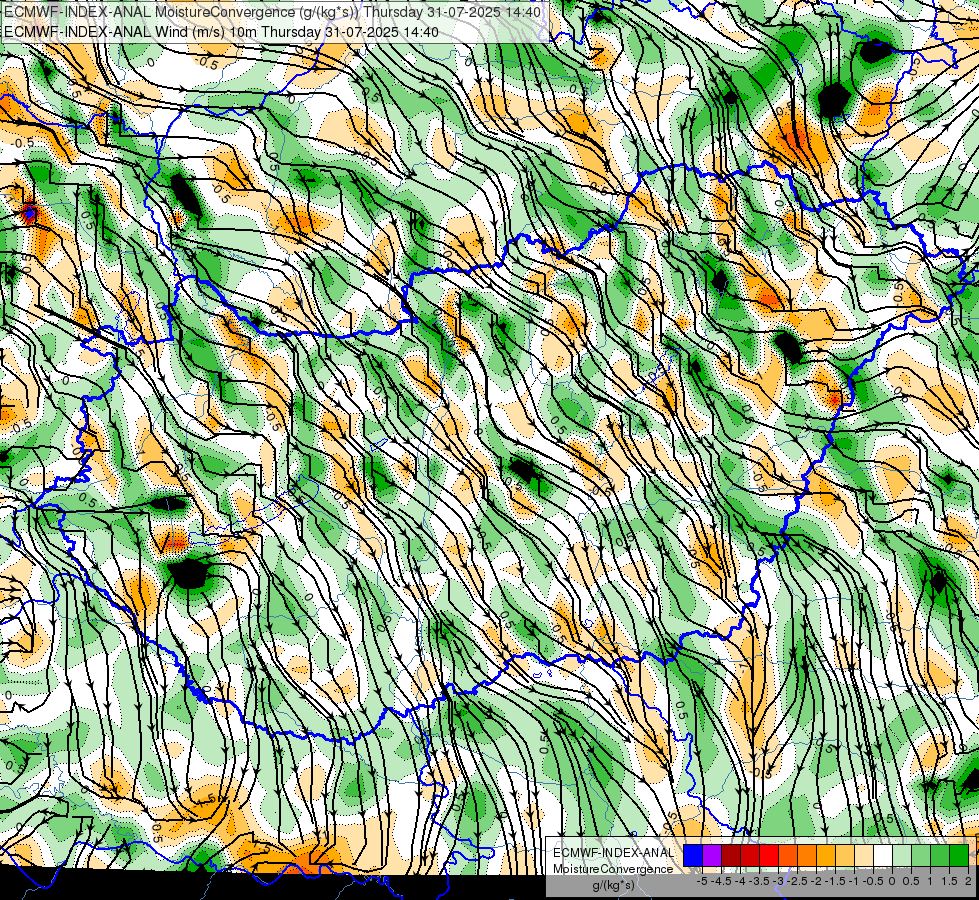This screenshot has height=900, width=979.
Task: Click the 'MoistureConvergence' legend label
Action: tap(613, 869)
